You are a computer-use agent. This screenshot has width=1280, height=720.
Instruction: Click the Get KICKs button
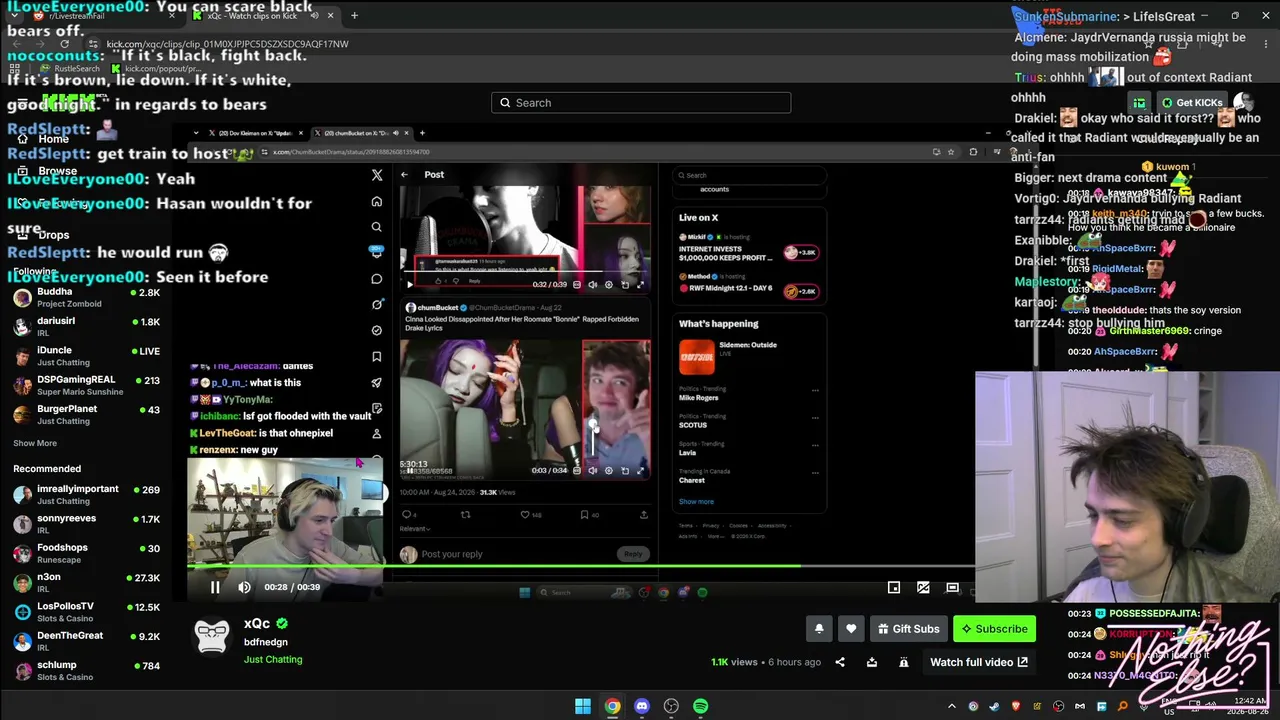pos(1192,103)
